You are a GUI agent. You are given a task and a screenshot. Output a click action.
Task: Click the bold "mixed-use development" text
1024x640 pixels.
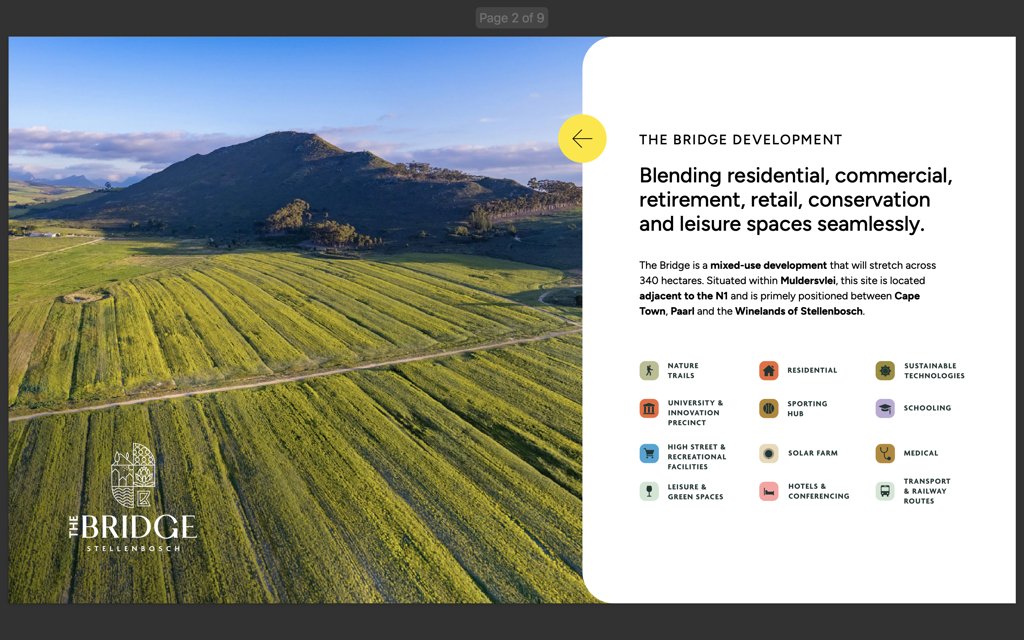[x=768, y=266]
